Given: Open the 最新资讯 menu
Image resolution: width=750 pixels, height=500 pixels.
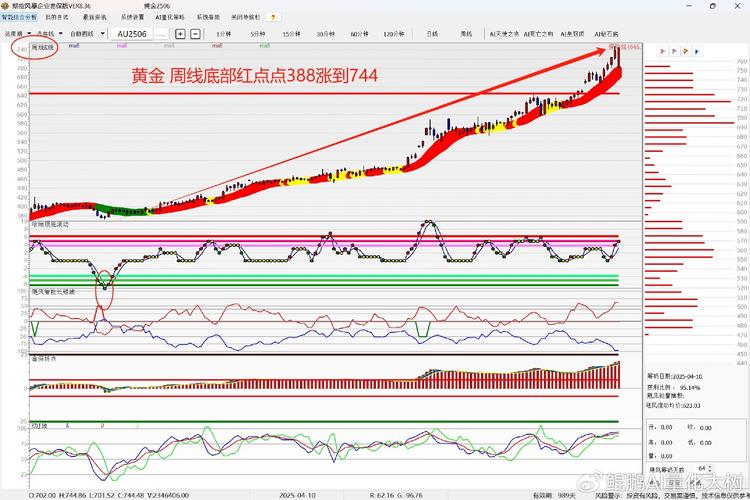Looking at the screenshot, I should 95,17.
